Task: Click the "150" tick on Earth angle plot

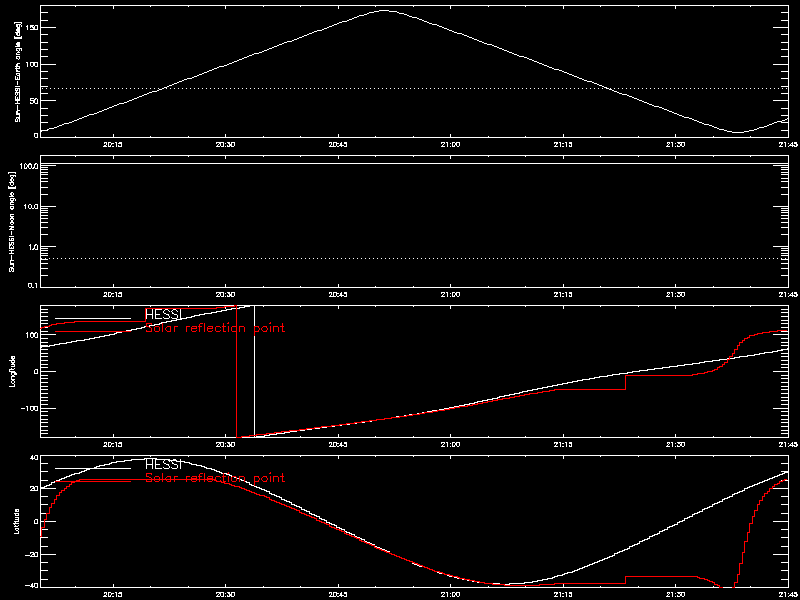Action: [x=31, y=28]
